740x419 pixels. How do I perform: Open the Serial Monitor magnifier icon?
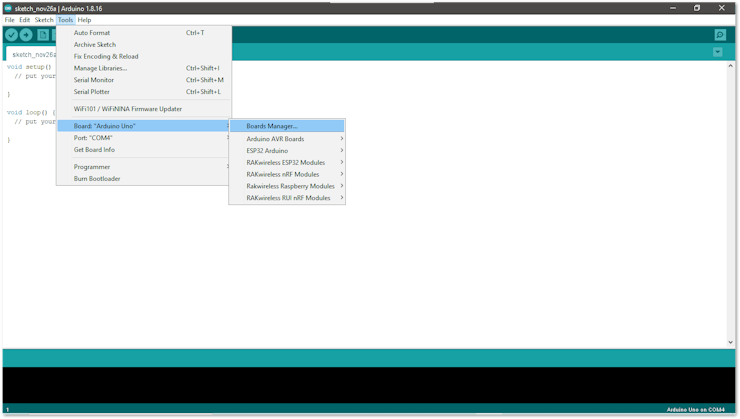click(720, 35)
